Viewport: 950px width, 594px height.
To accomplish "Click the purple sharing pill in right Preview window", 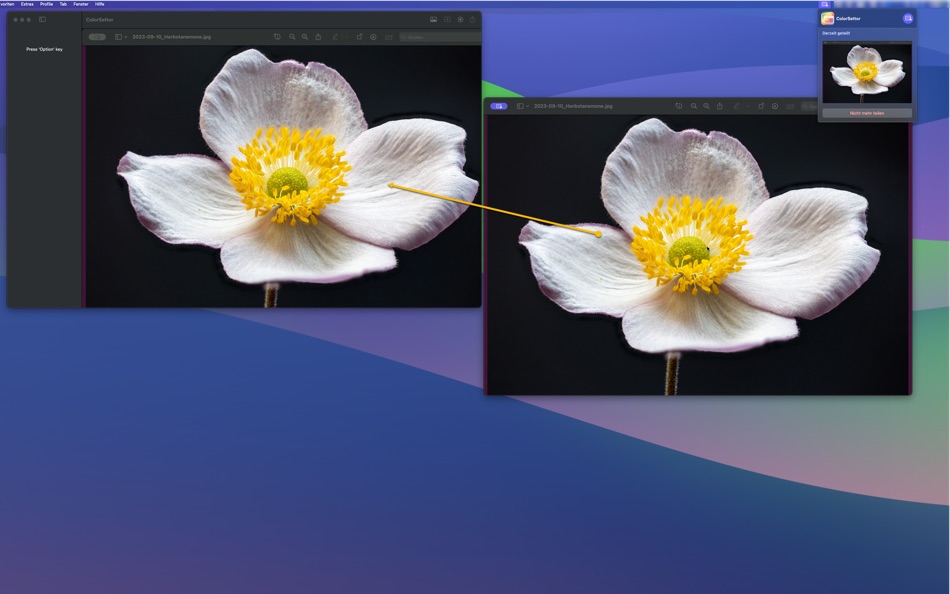I will pos(499,106).
